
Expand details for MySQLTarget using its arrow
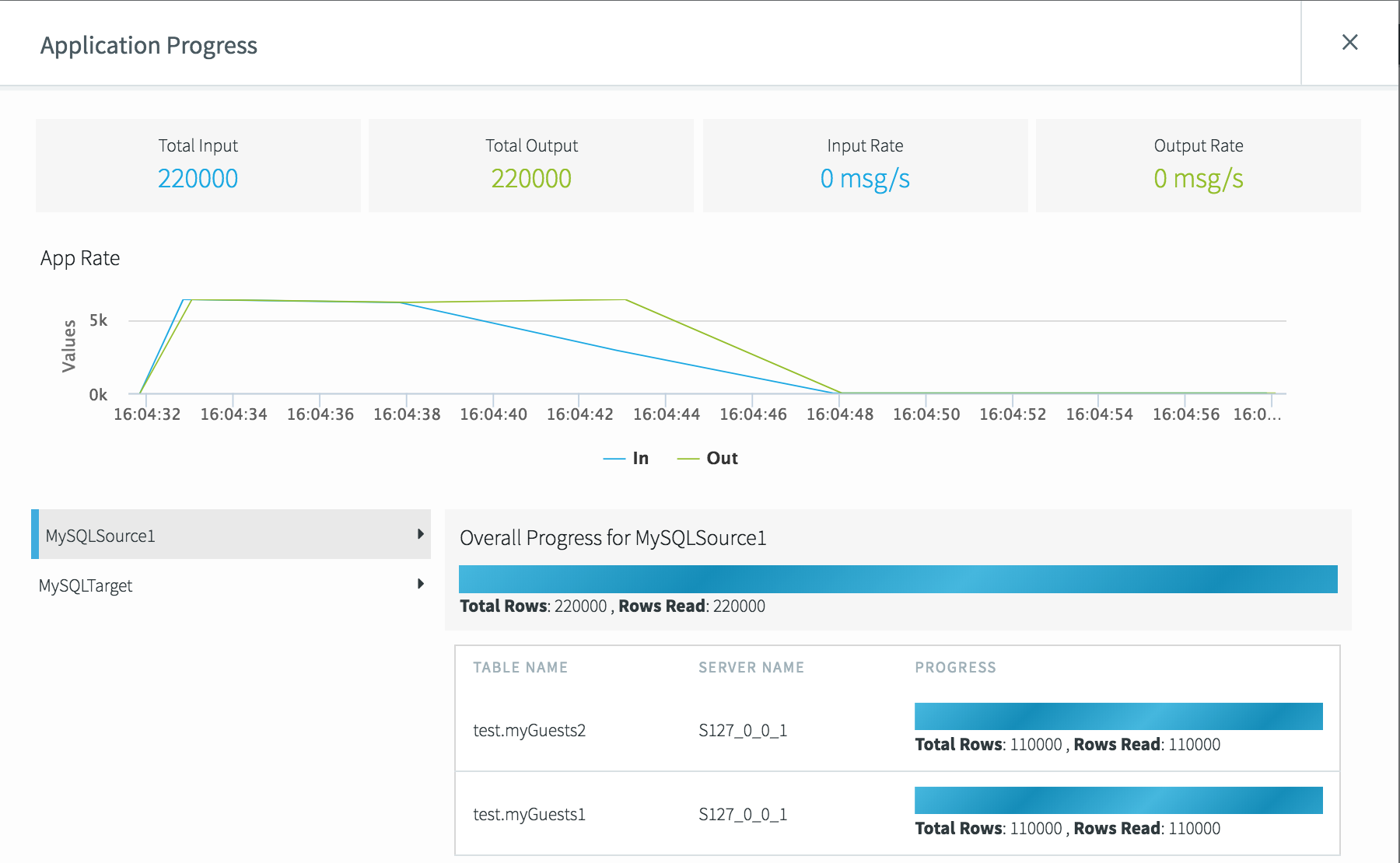tap(421, 584)
